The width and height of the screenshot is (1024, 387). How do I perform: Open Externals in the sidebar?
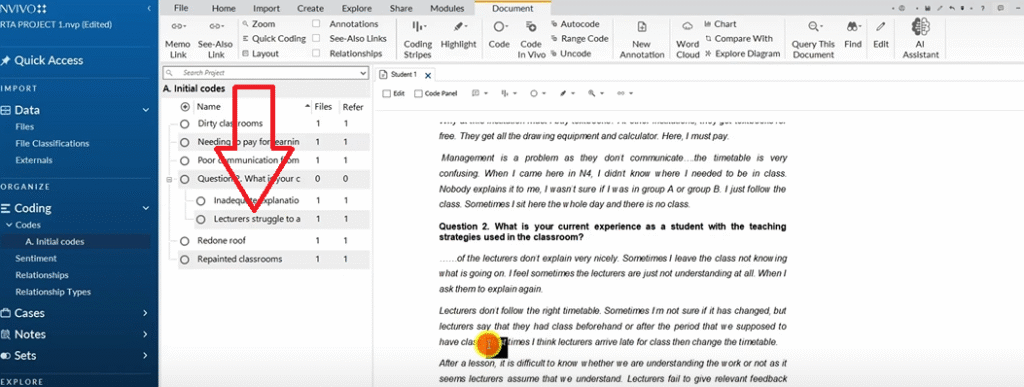click(34, 161)
